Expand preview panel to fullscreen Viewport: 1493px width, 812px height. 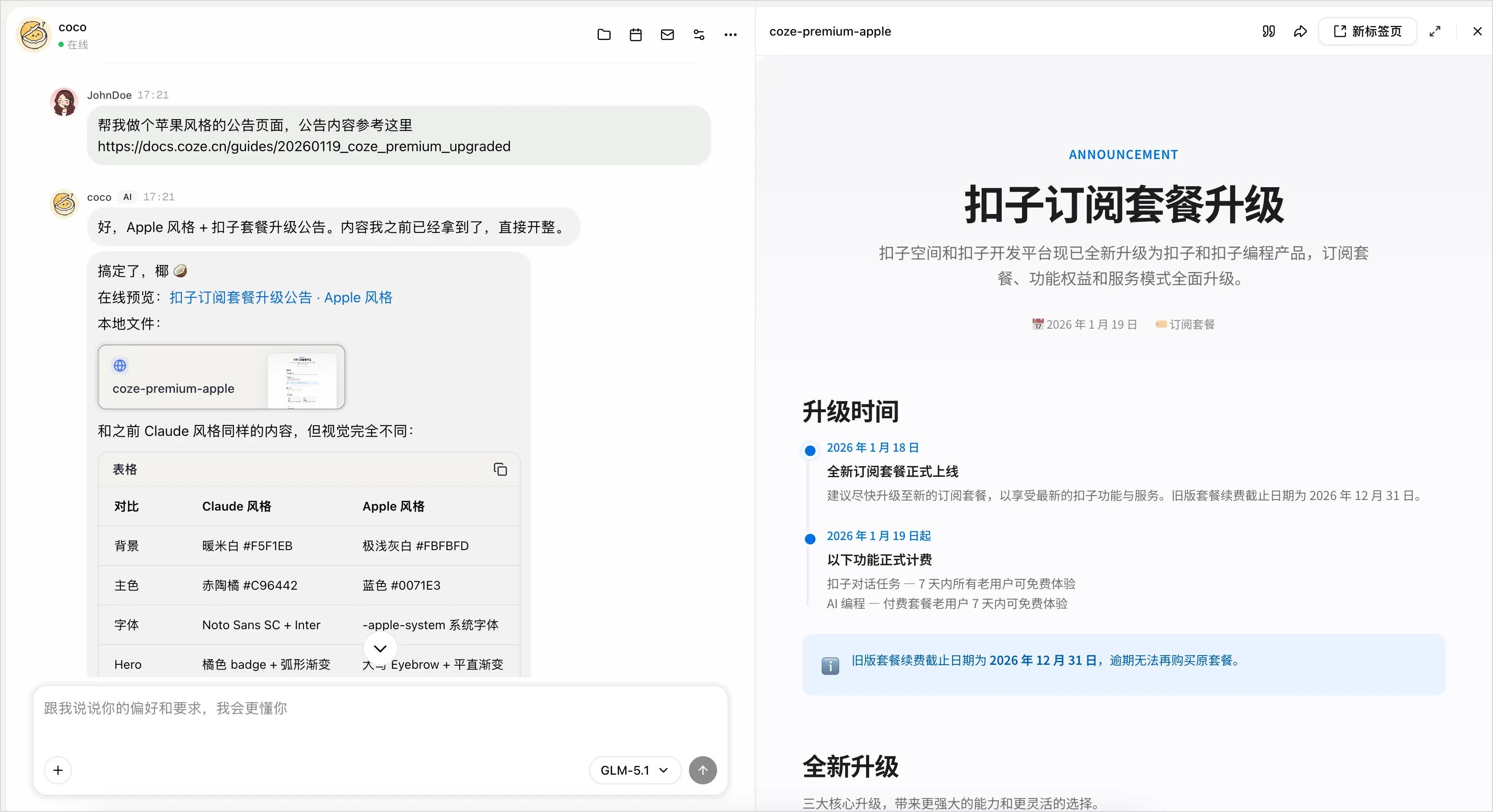point(1435,31)
